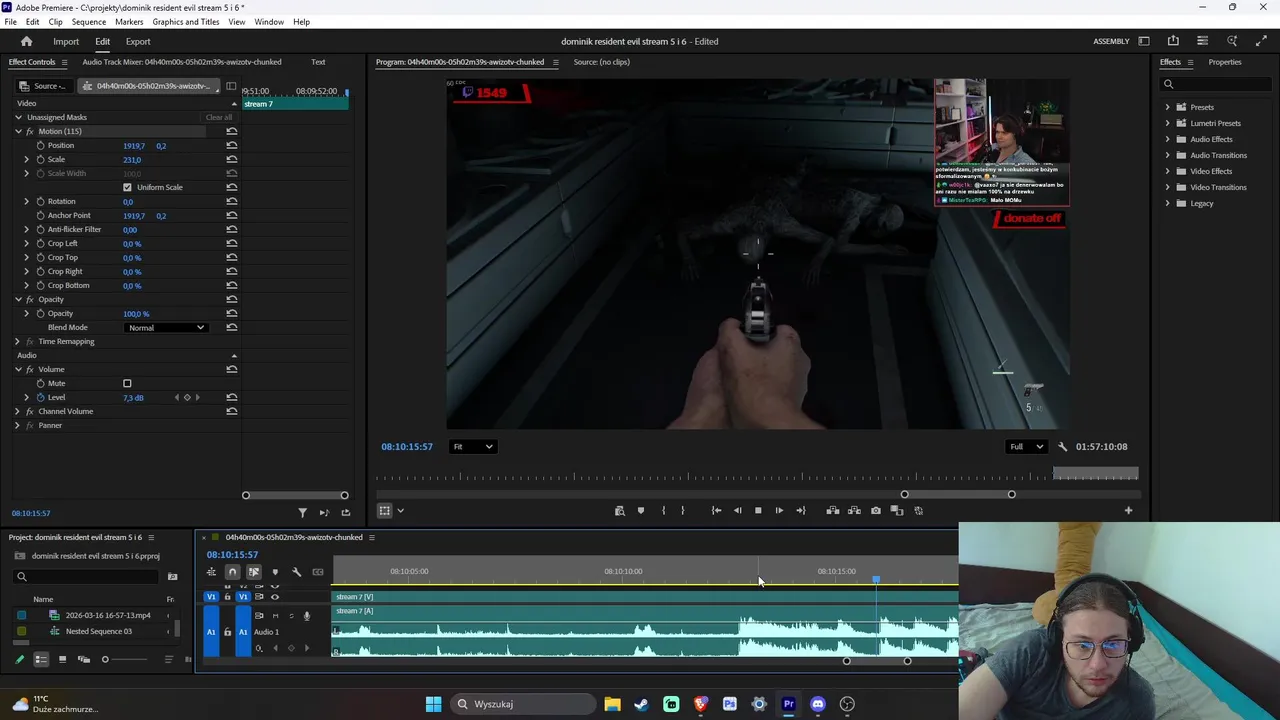This screenshot has height=720, width=1280.
Task: Switch to the Audio Track Mixer tab
Action: 181,62
